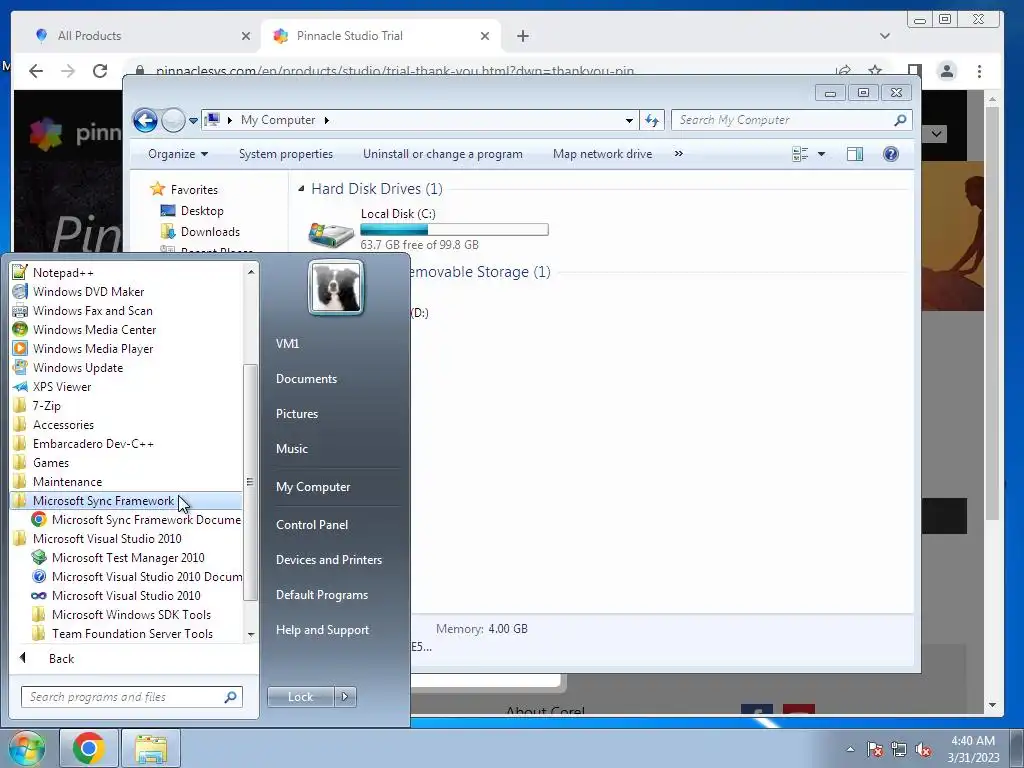Open Help and Support
The width and height of the screenshot is (1024, 768).
[322, 630]
